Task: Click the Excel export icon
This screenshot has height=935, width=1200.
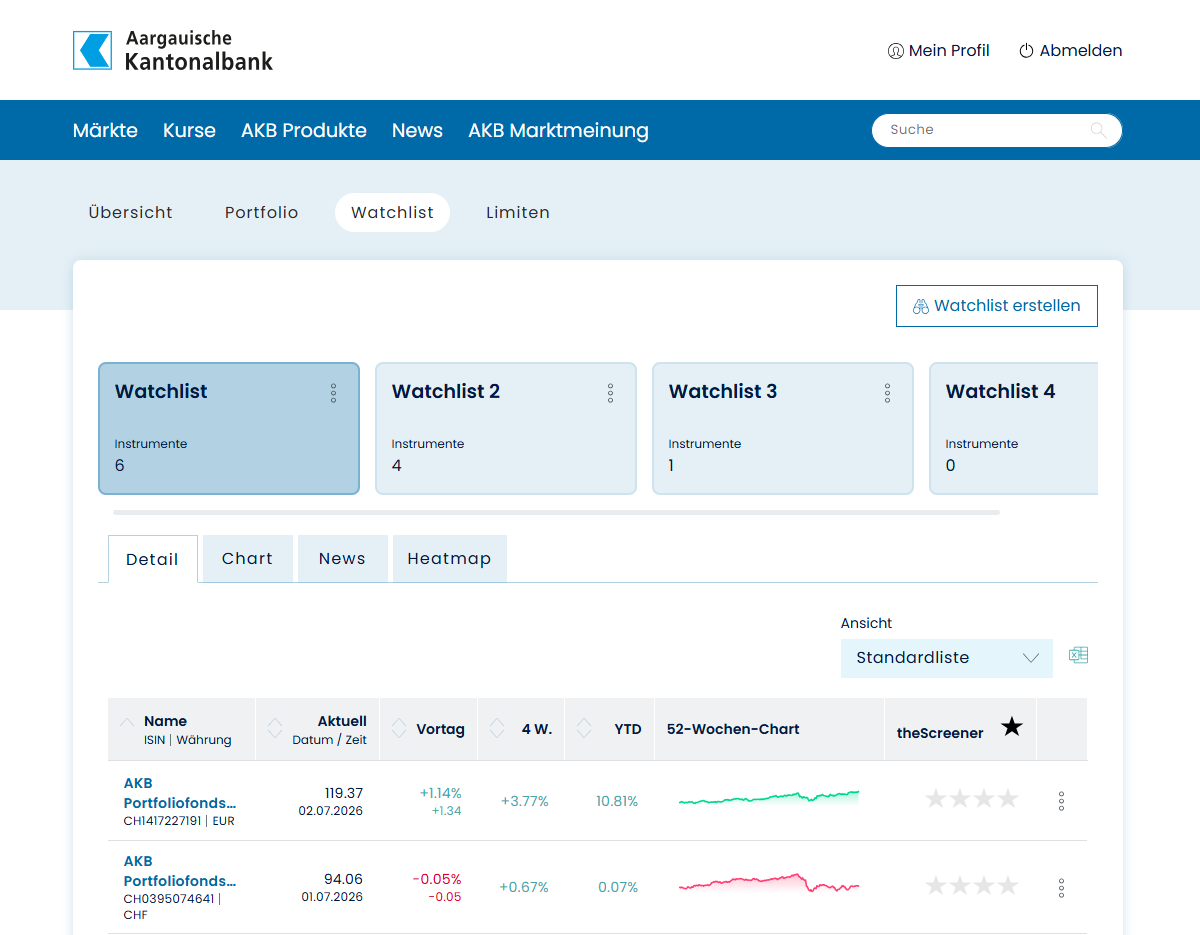Action: click(1078, 655)
